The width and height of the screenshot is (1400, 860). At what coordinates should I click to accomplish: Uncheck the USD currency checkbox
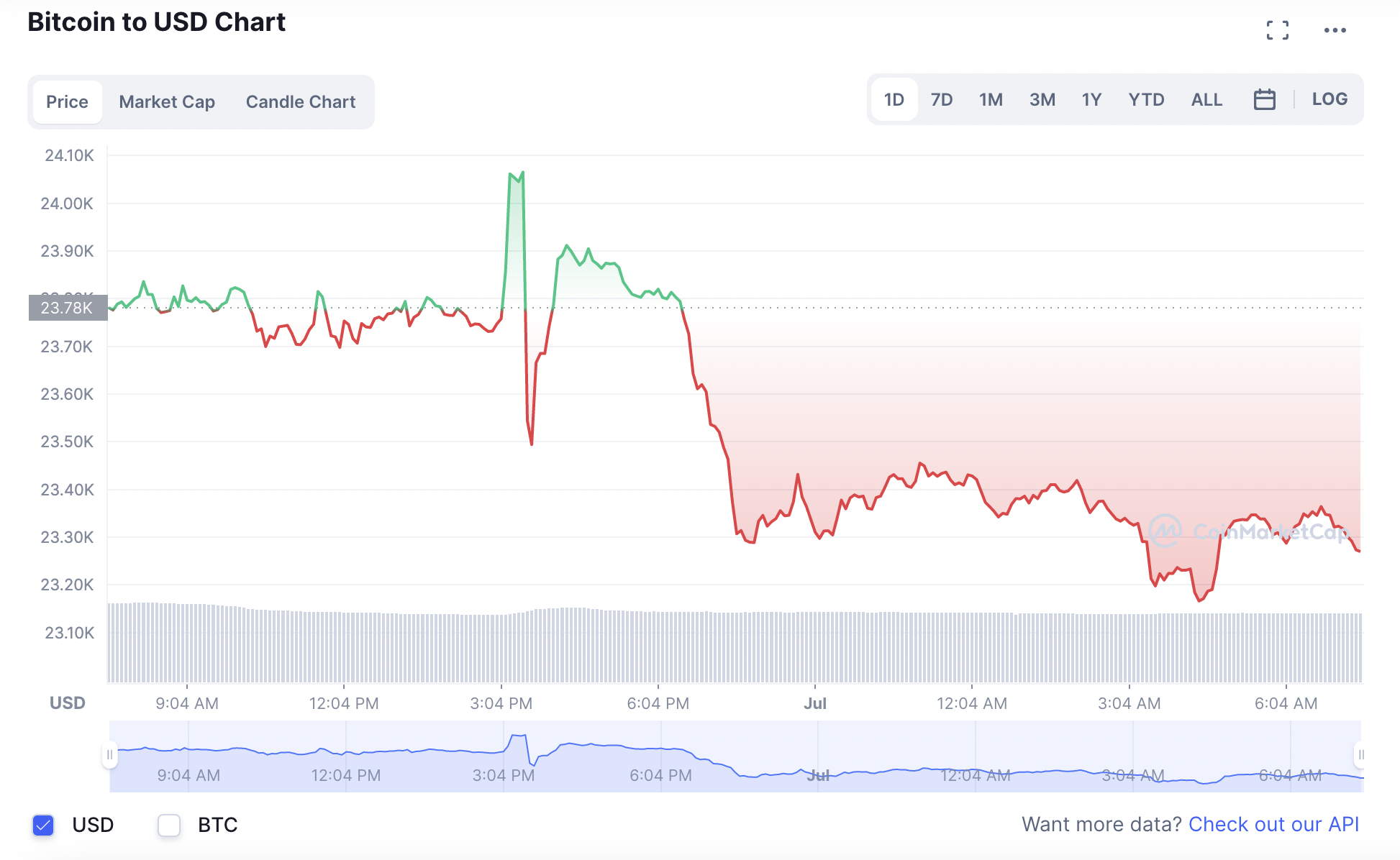pyautogui.click(x=44, y=825)
